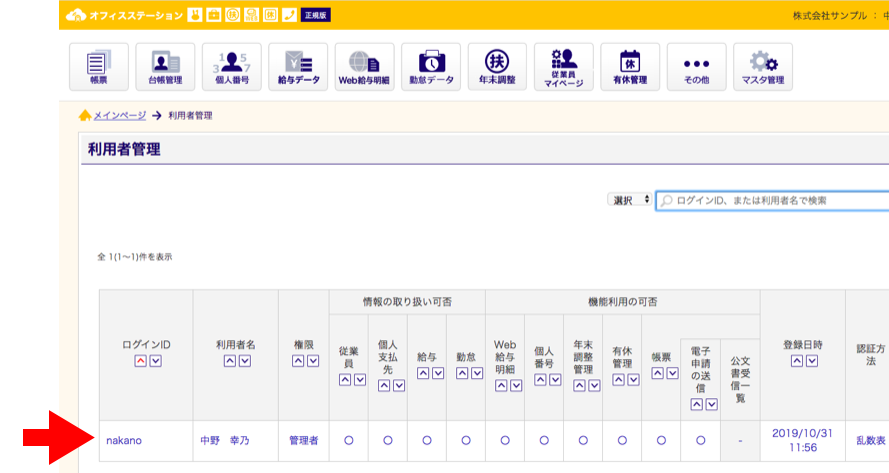Sort 帳票 table column descending
Screen dimensions: 889x473
[672, 373]
